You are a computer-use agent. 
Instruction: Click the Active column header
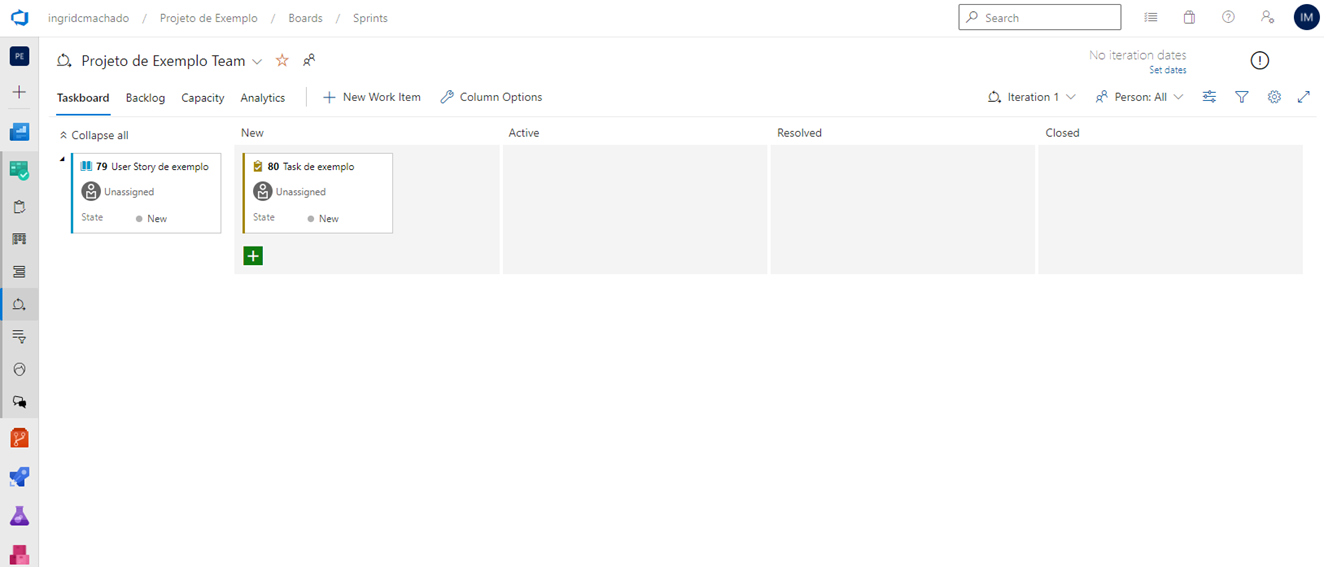click(524, 133)
